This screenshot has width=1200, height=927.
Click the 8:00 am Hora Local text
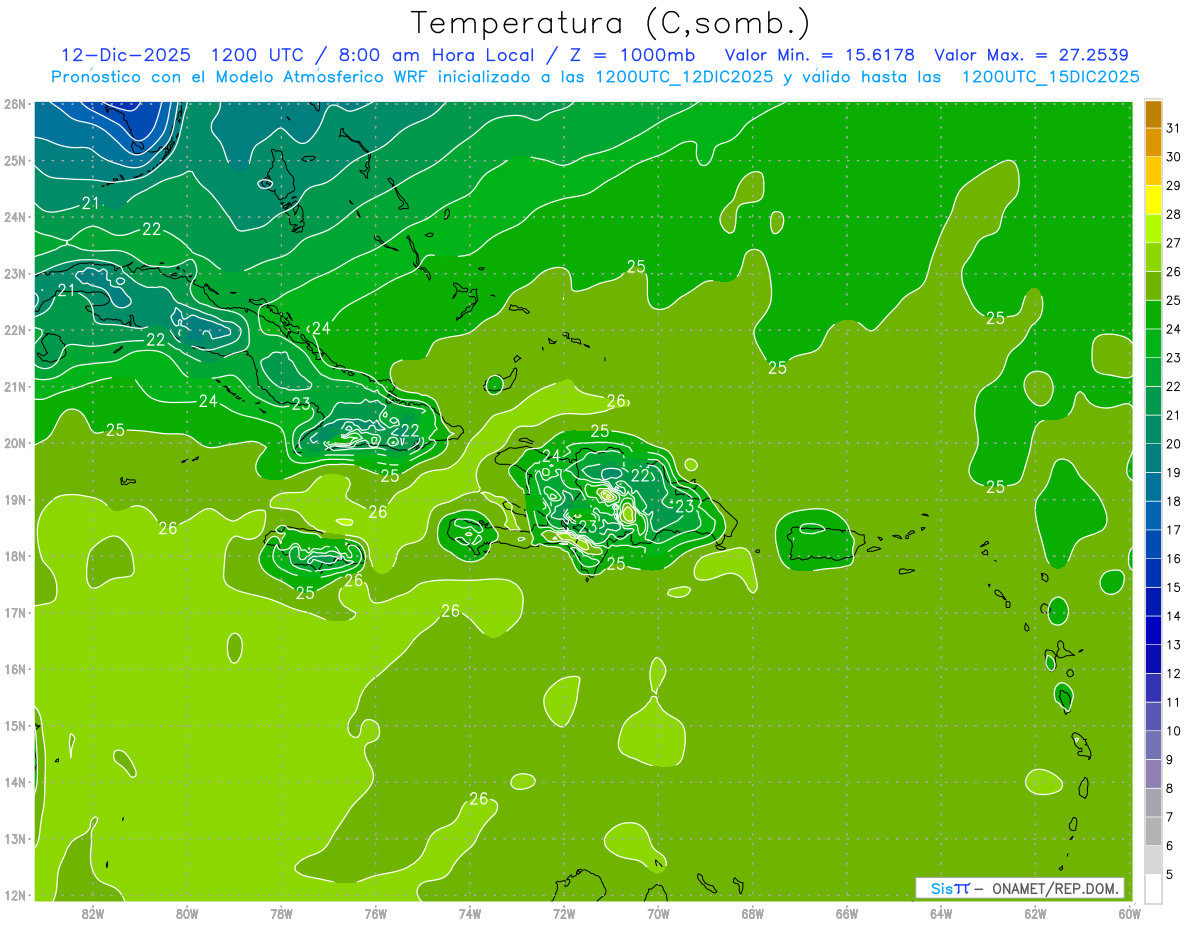[x=438, y=54]
